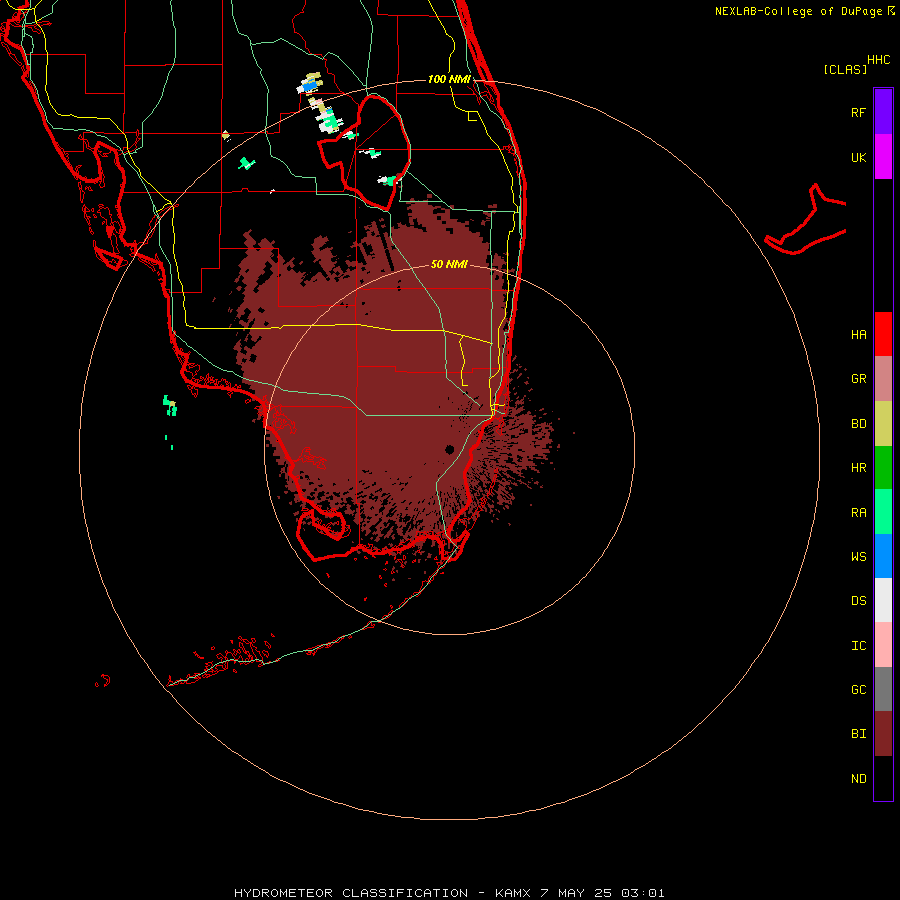Click the HYDROMETEOR CLASSIFICATION title text

(x=351, y=893)
